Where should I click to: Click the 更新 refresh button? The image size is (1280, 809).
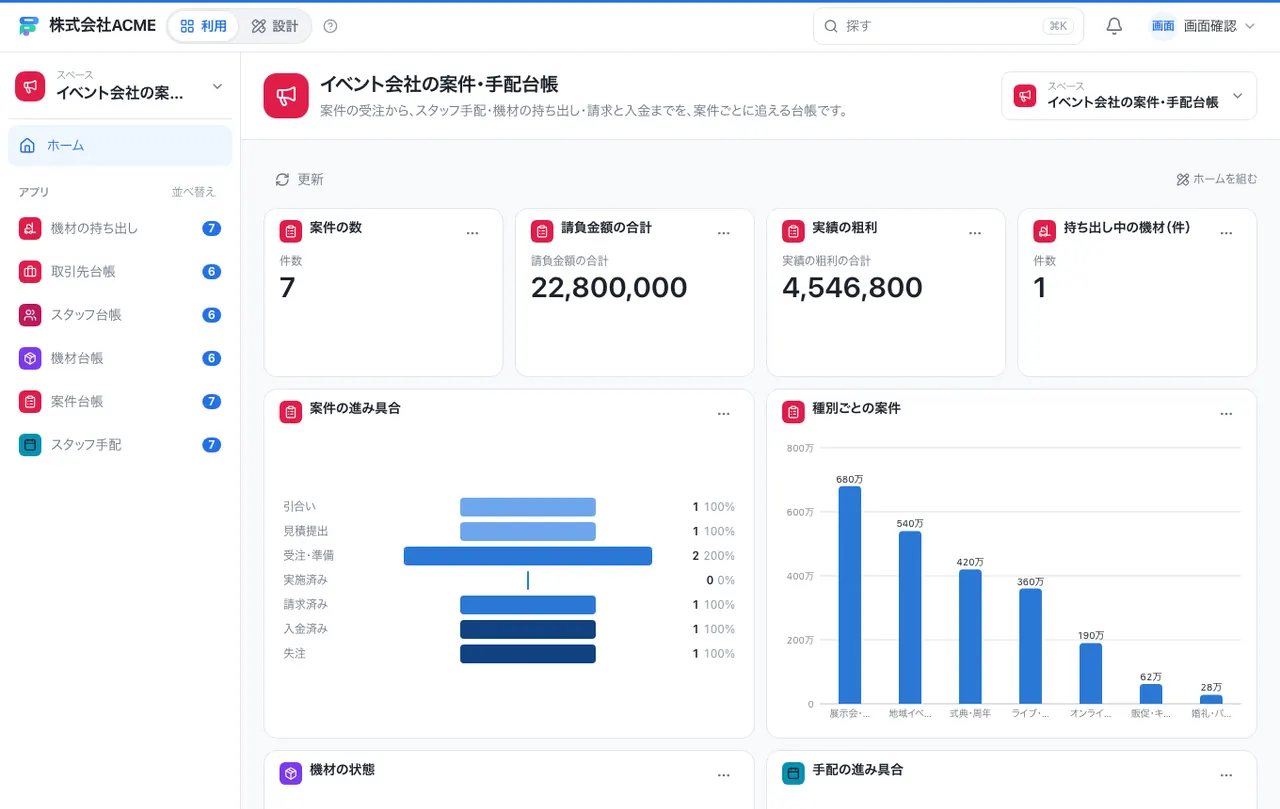coord(299,179)
